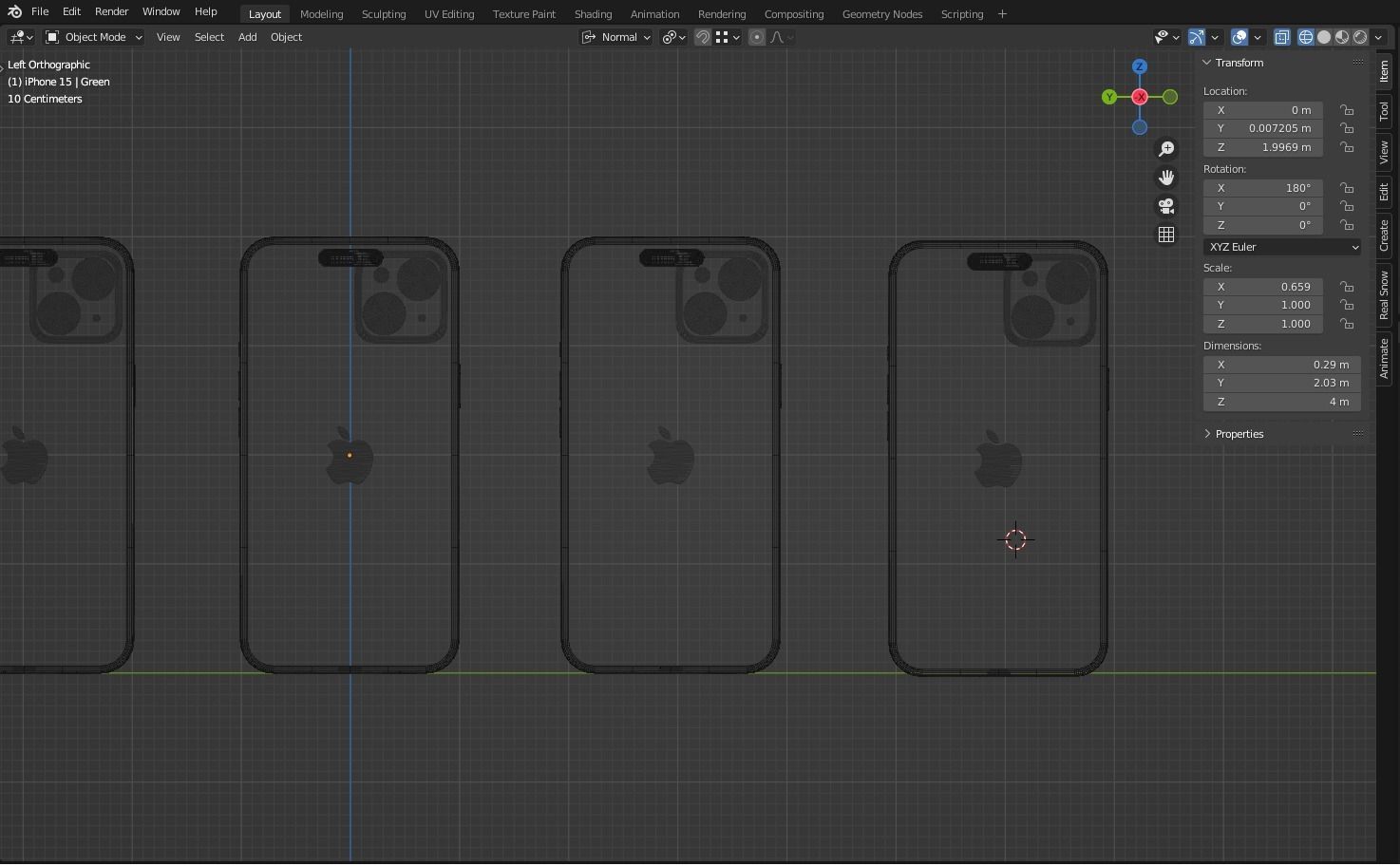Viewport: 1400px width, 866px height.
Task: Open the viewport Object menu
Action: (286, 37)
